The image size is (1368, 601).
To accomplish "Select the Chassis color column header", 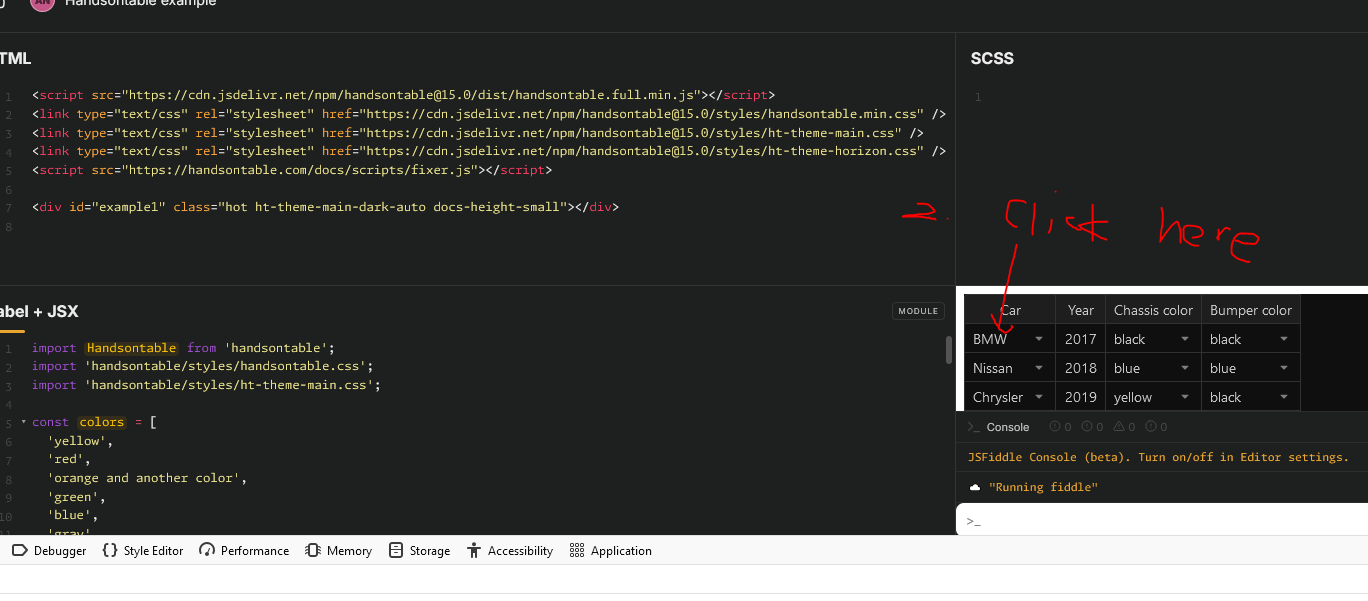I will click(1153, 310).
